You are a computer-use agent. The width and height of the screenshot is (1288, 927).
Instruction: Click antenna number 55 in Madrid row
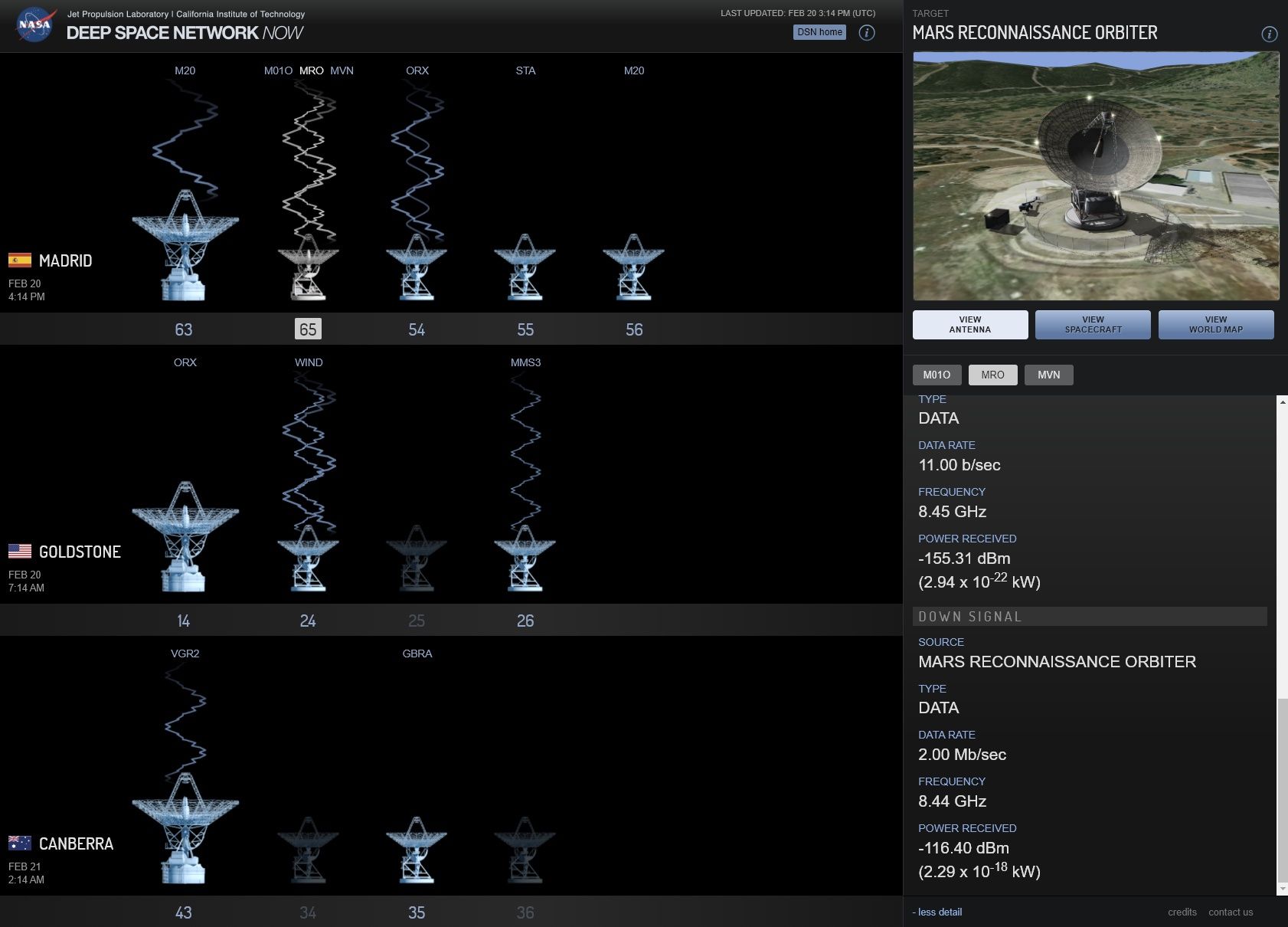click(525, 329)
